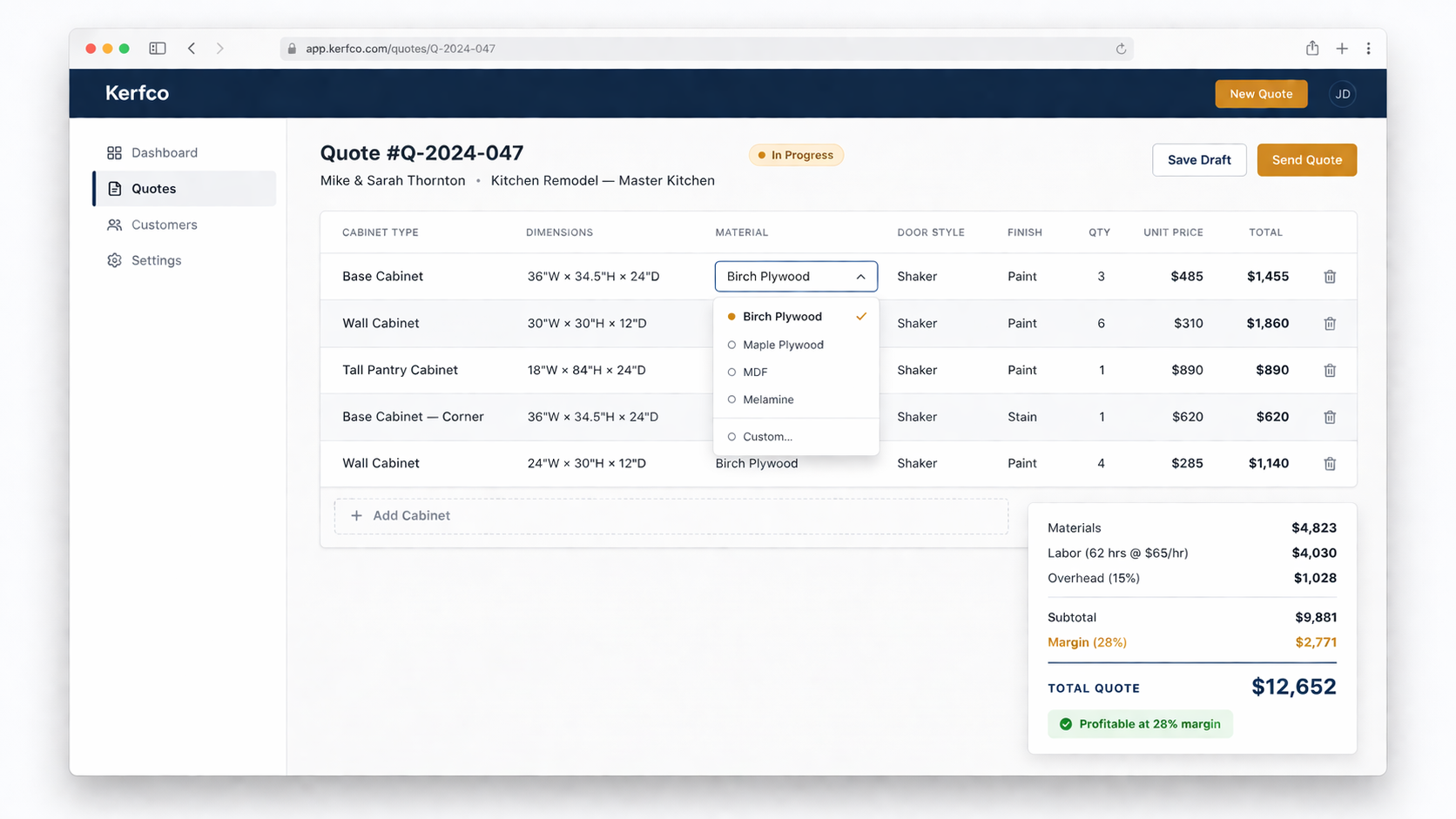The width and height of the screenshot is (1456, 819).
Task: Select the Customers sidebar icon
Action: [x=114, y=225]
